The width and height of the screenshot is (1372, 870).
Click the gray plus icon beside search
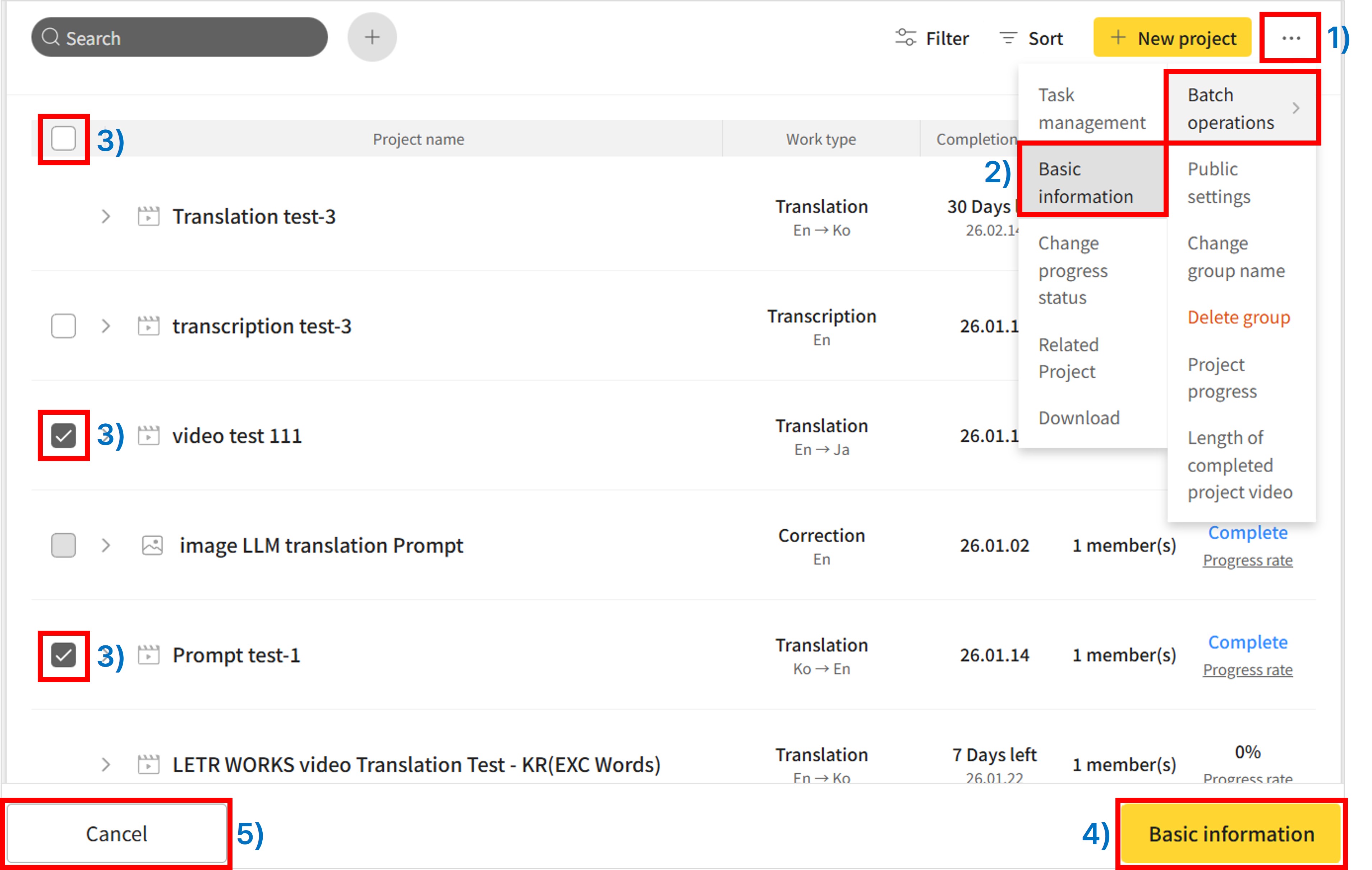click(x=372, y=38)
